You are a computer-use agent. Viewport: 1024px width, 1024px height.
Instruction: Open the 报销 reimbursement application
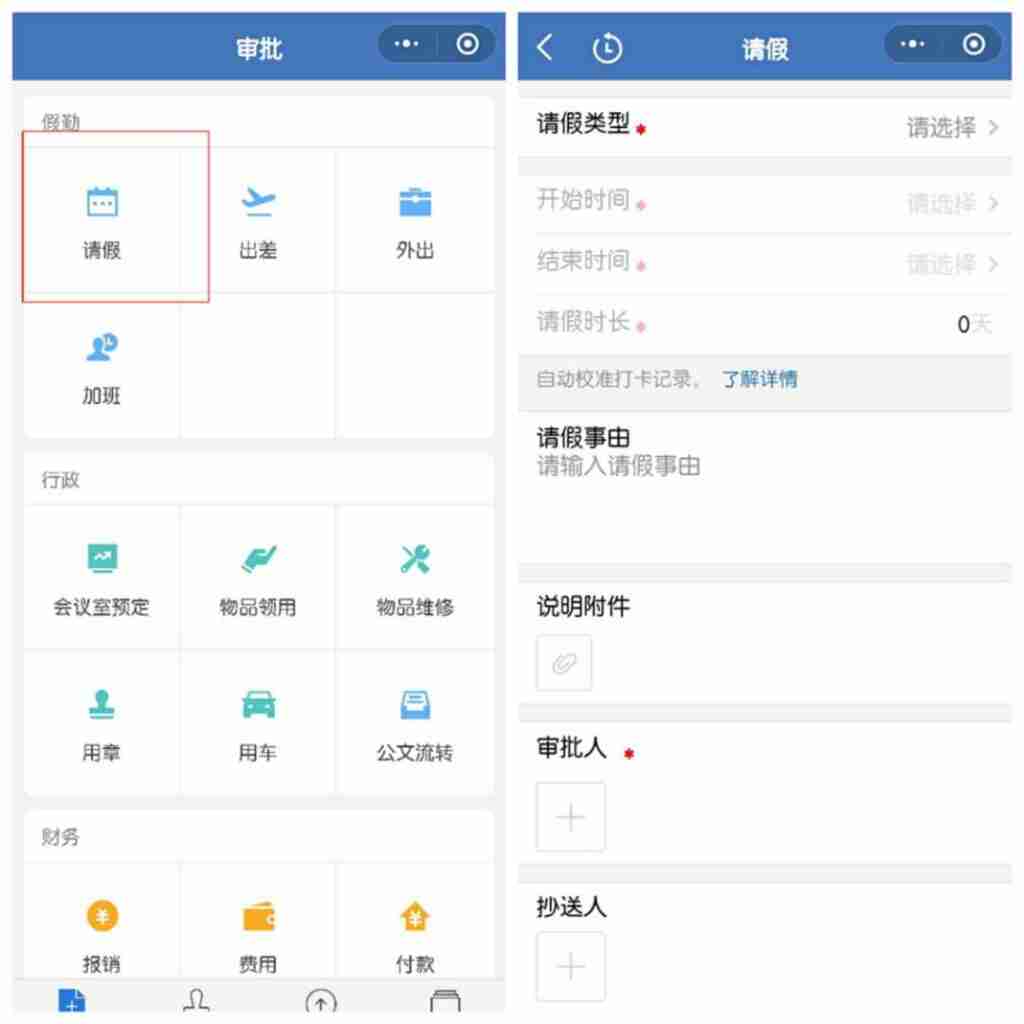pyautogui.click(x=102, y=935)
